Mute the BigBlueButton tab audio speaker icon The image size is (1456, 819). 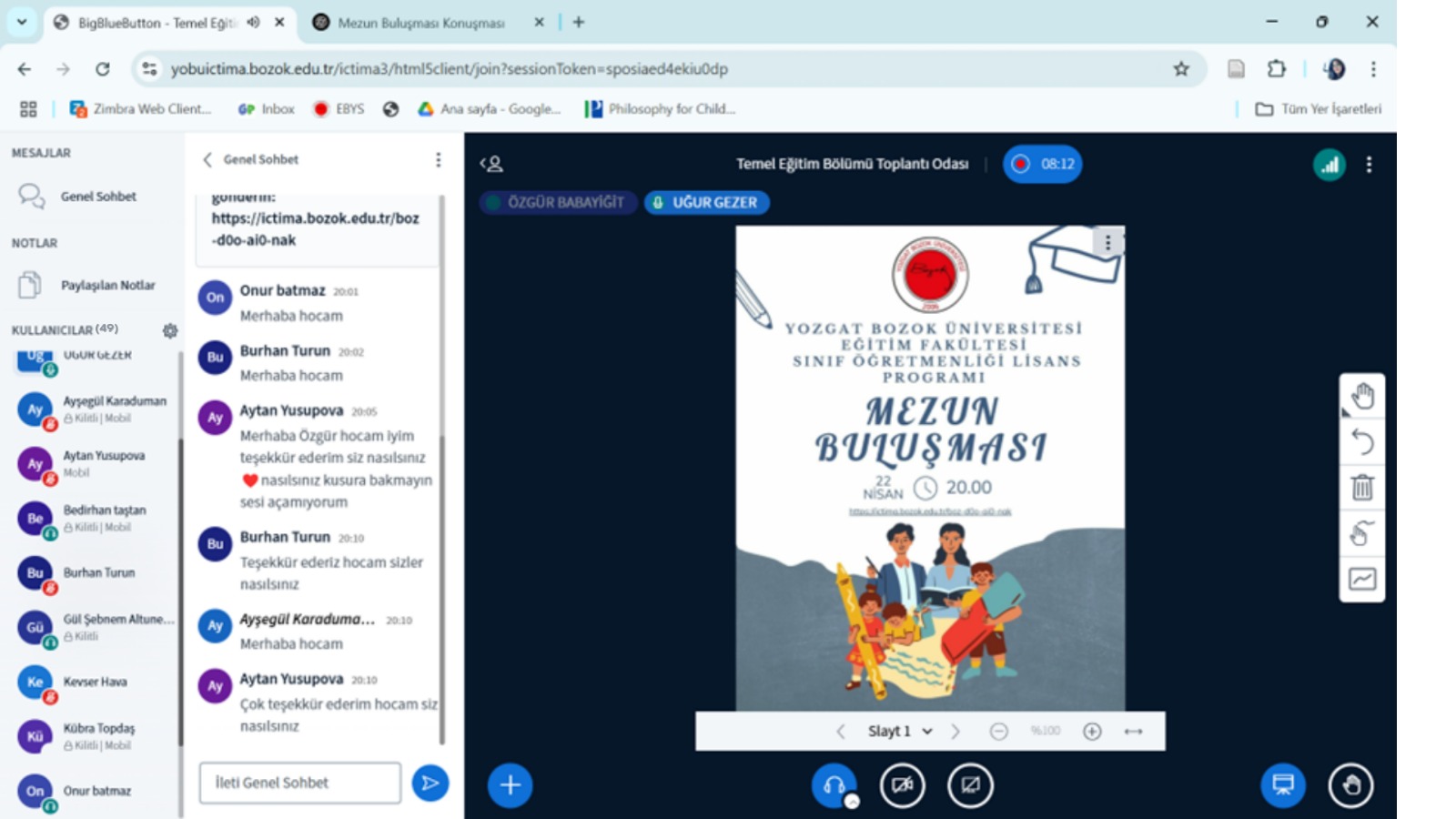[253, 22]
